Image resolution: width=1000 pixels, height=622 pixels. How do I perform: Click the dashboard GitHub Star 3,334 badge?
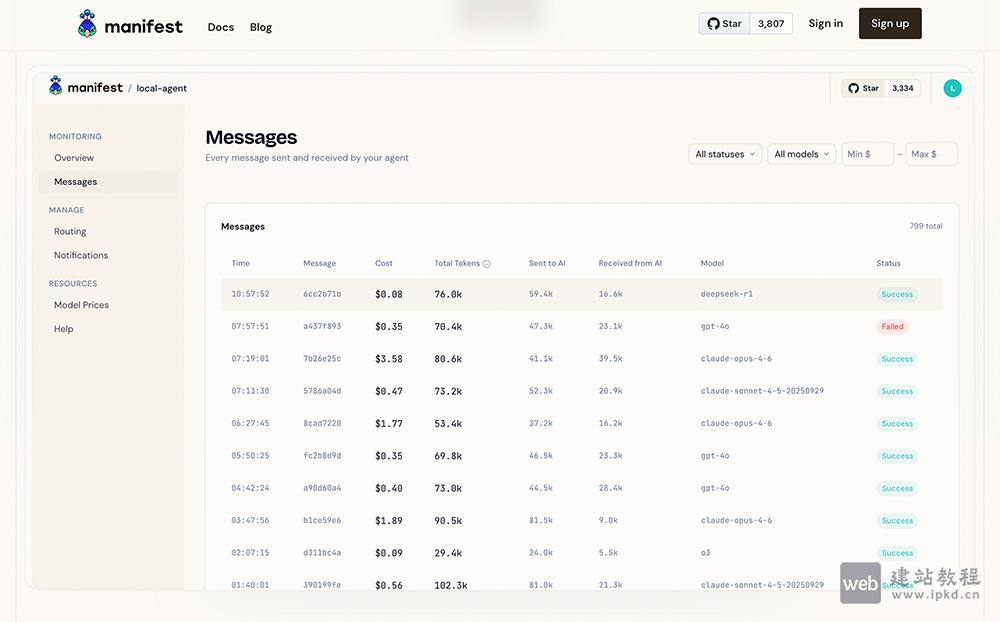click(x=880, y=88)
